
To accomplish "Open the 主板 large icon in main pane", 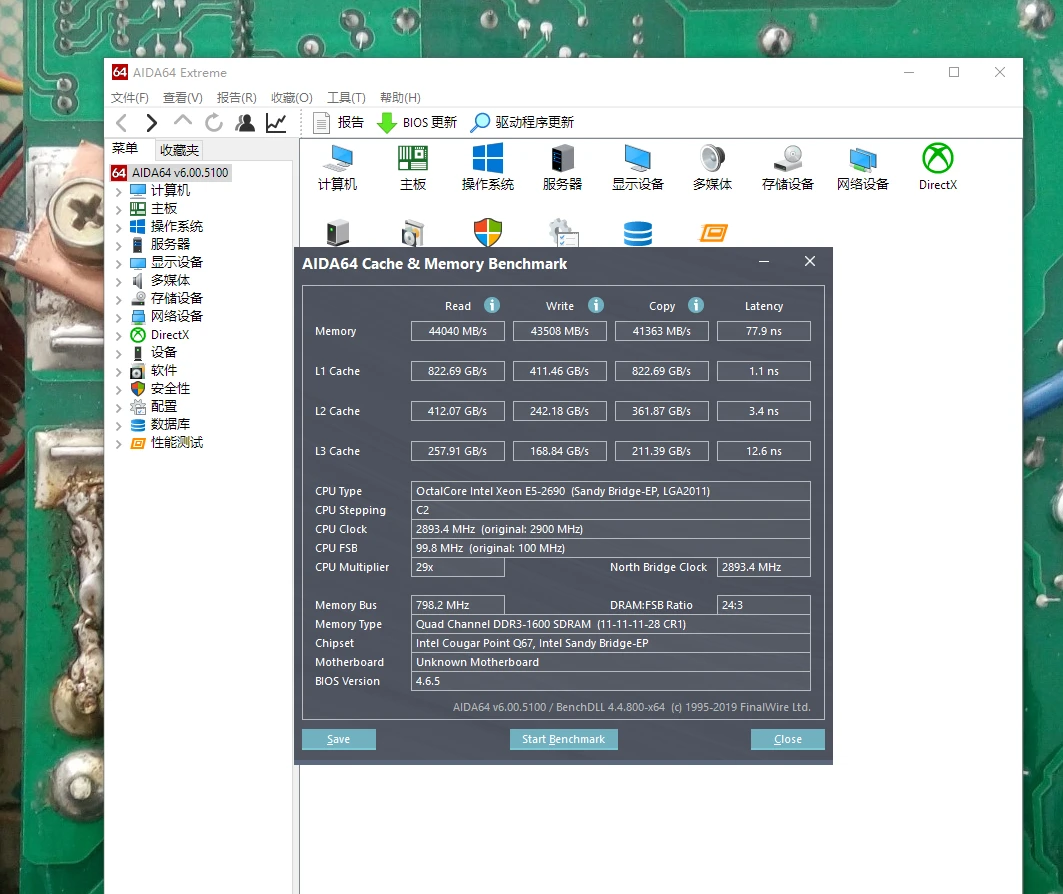I will (413, 167).
